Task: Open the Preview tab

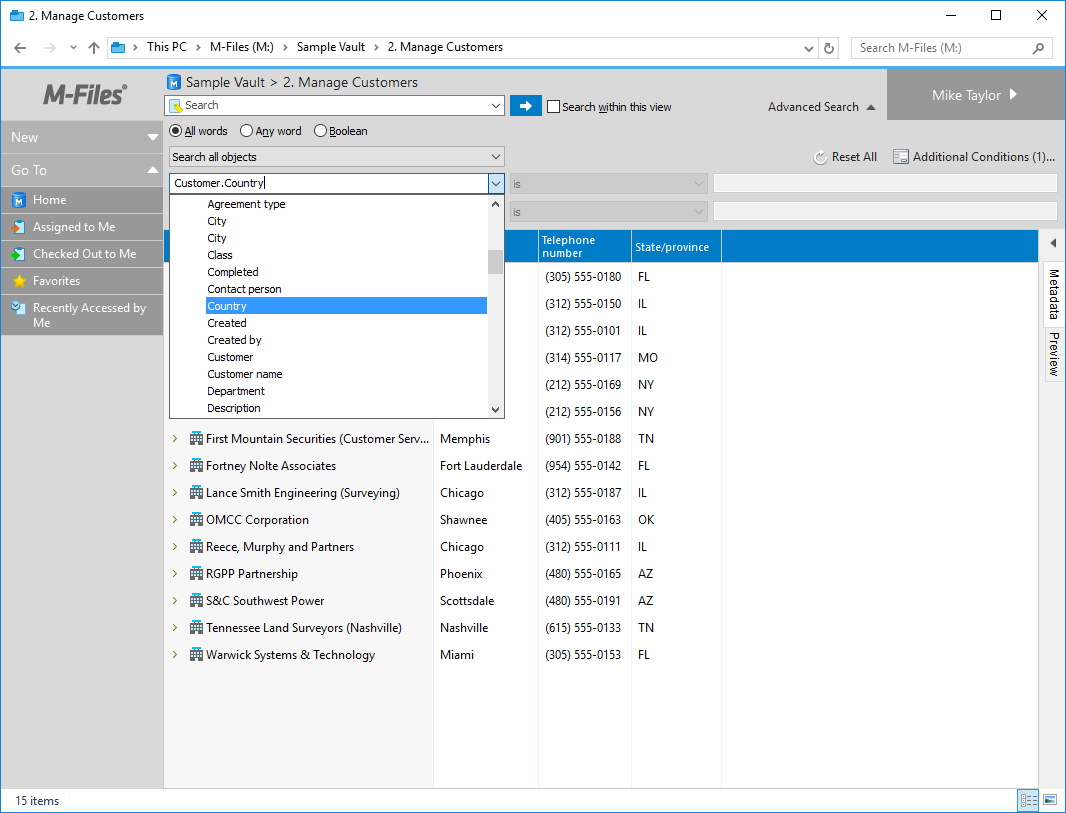Action: 1054,354
